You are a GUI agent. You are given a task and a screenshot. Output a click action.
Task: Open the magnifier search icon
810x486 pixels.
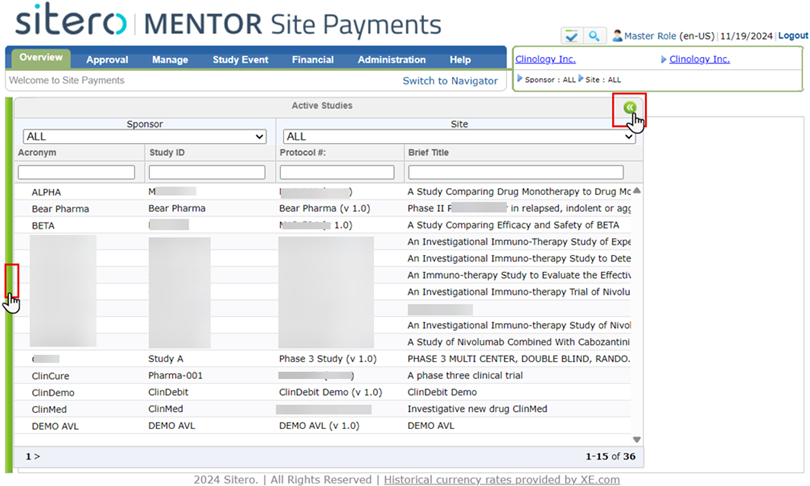[x=594, y=36]
